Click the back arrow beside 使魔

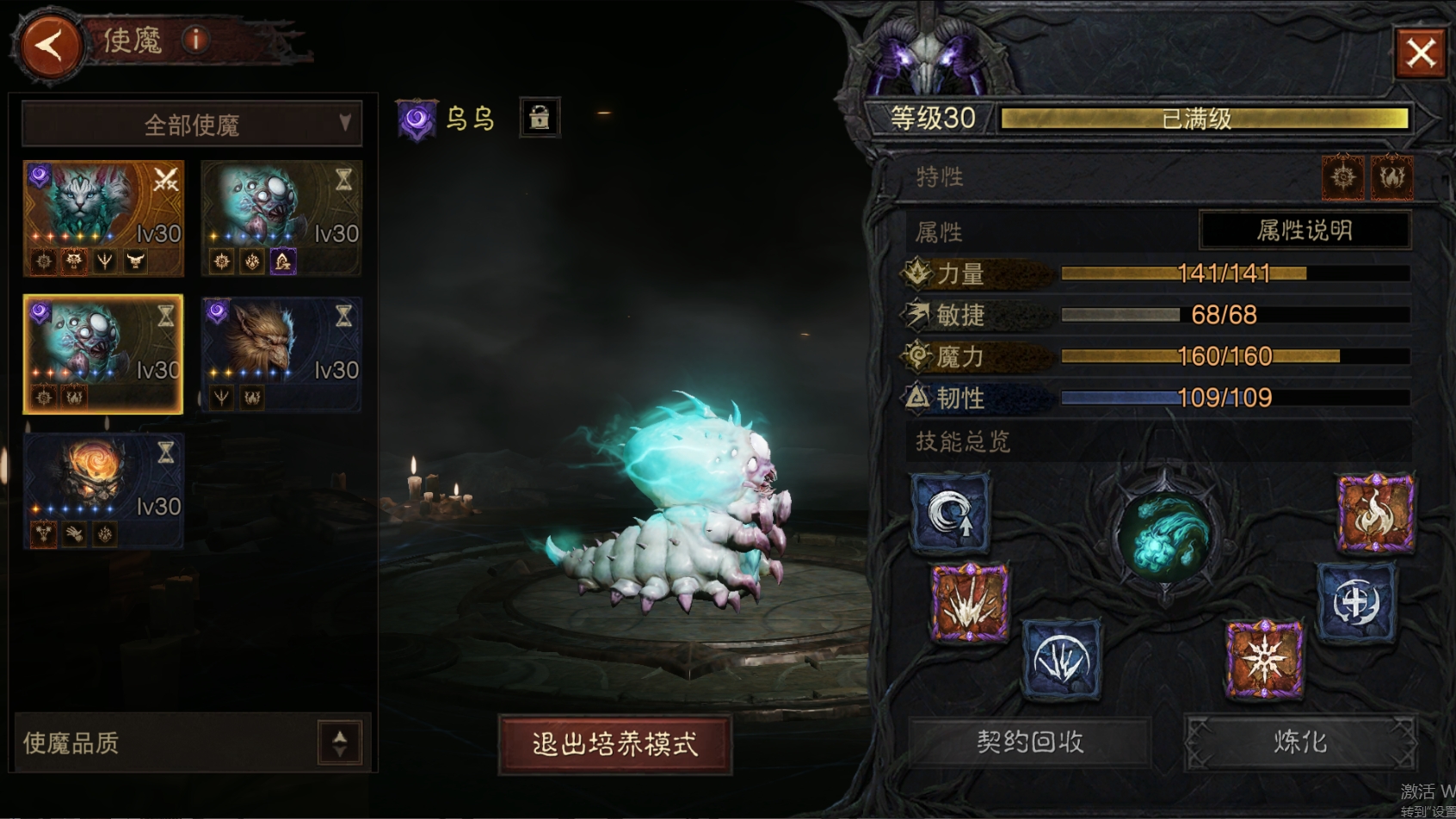[x=49, y=45]
